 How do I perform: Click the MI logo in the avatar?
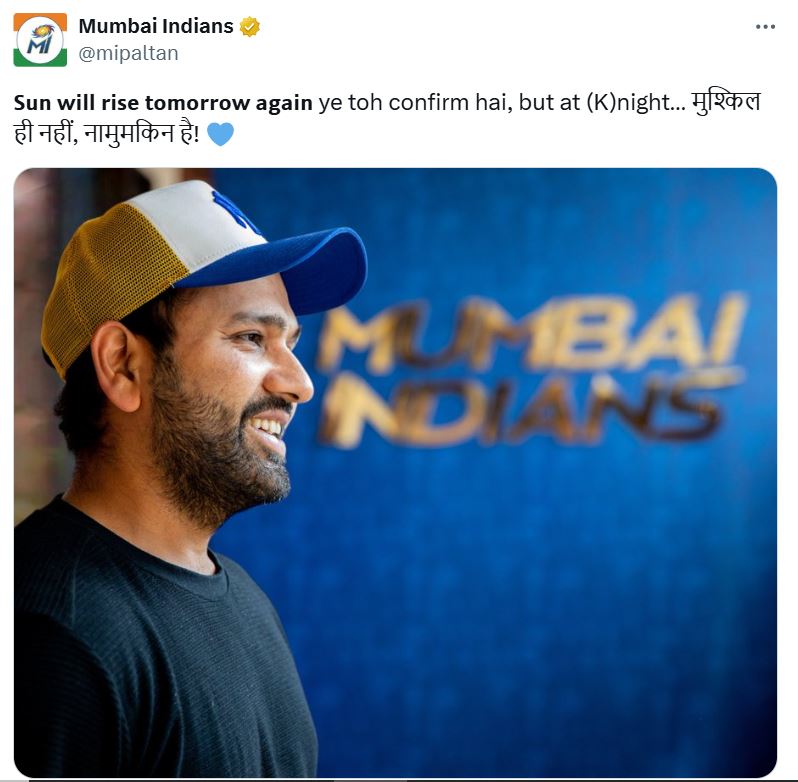pyautogui.click(x=40, y=40)
